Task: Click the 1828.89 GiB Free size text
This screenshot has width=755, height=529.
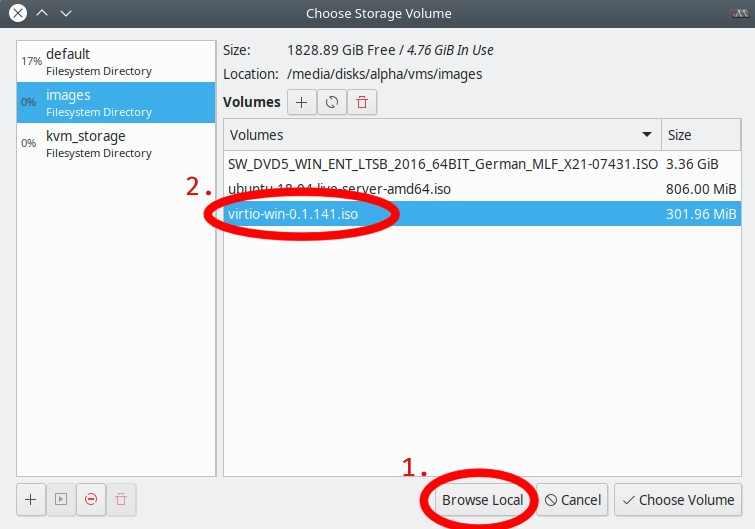Action: point(341,50)
